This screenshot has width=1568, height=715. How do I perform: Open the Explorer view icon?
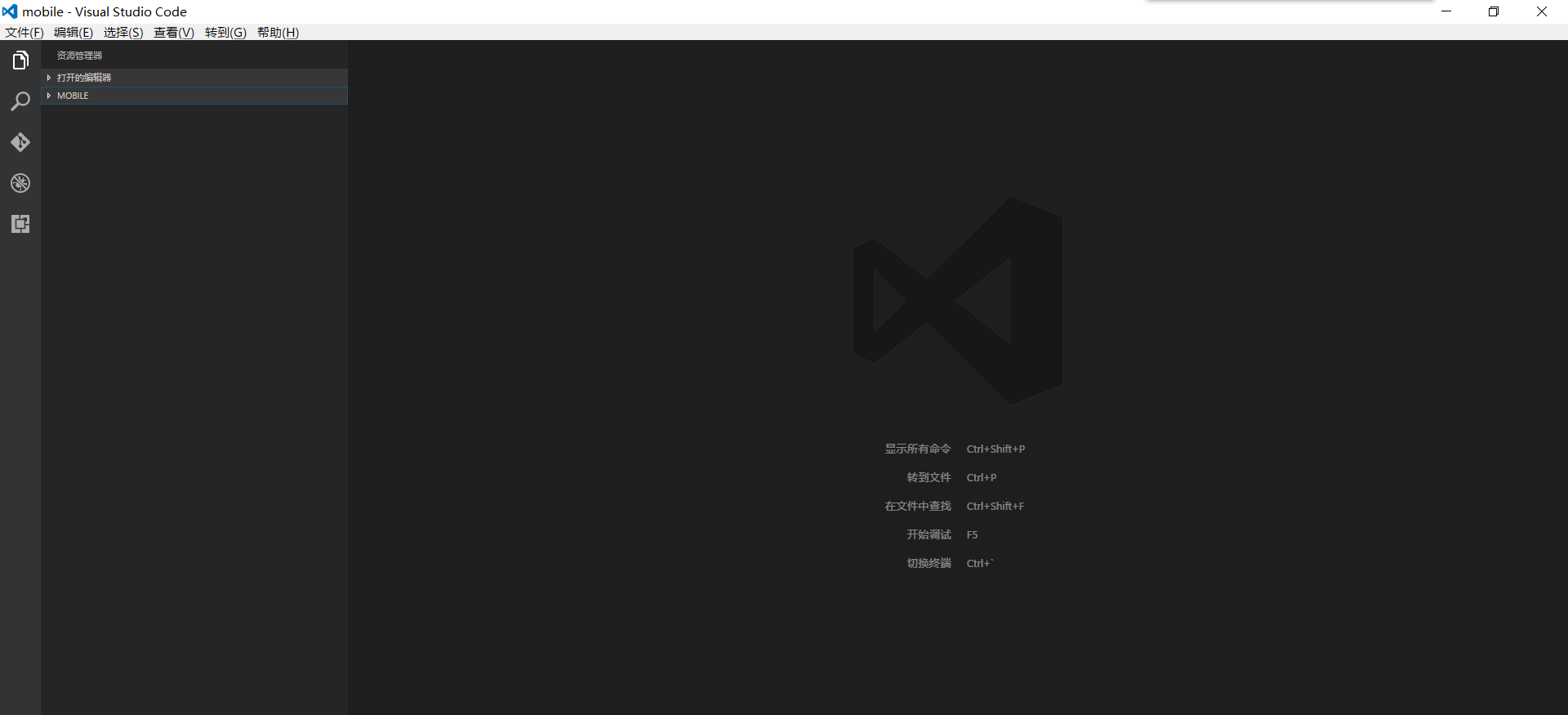click(20, 60)
